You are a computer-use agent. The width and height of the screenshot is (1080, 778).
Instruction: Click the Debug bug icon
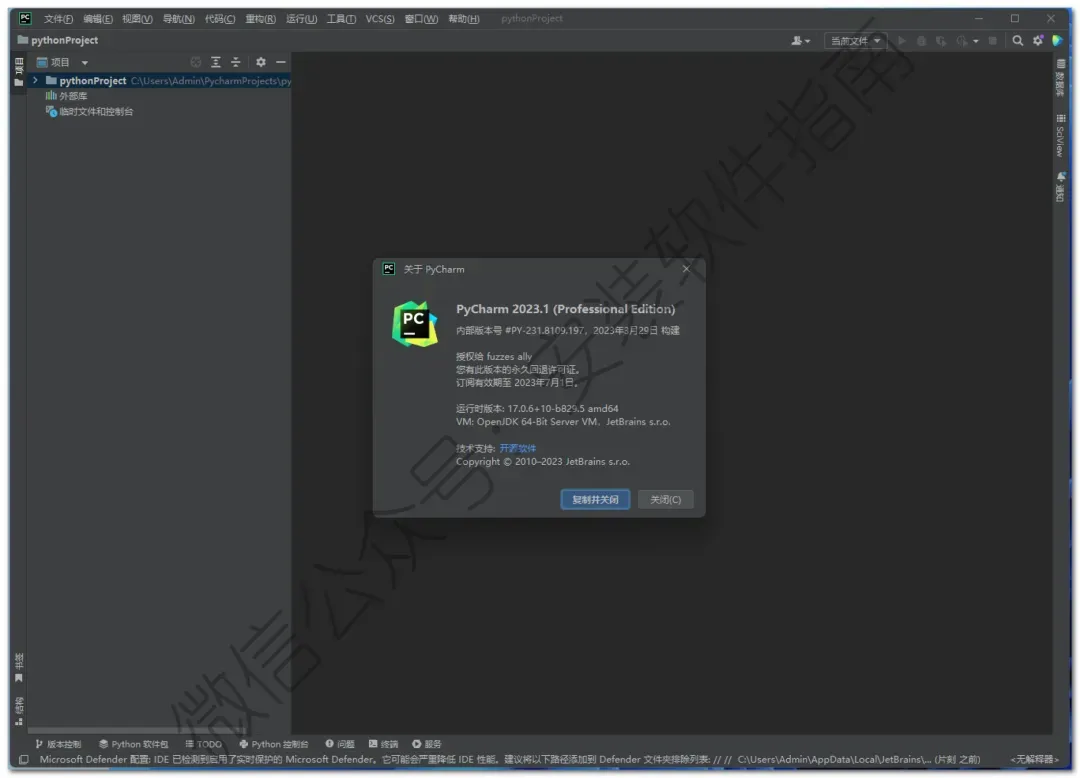[921, 41]
